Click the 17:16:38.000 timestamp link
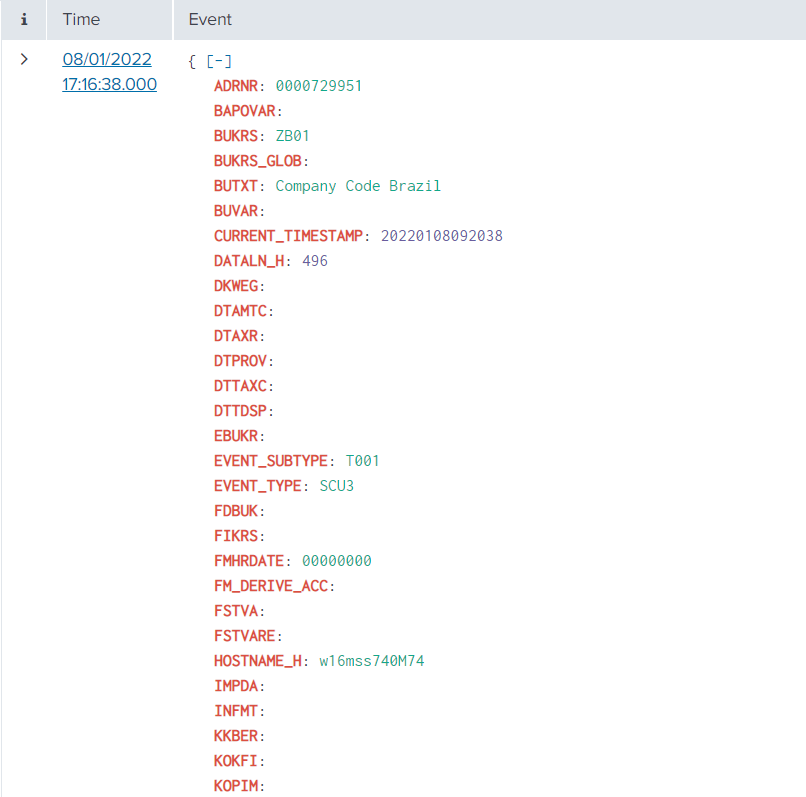The width and height of the screenshot is (806, 797). tap(109, 84)
